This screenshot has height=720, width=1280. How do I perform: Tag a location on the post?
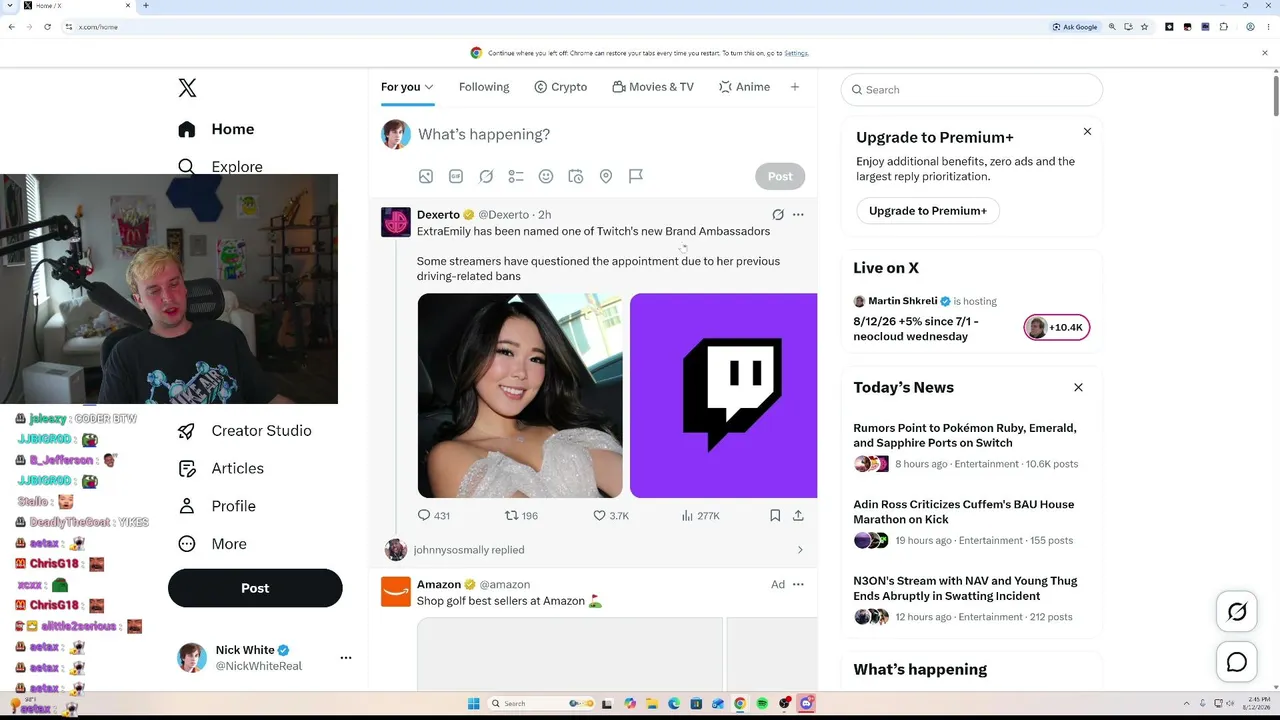click(606, 176)
